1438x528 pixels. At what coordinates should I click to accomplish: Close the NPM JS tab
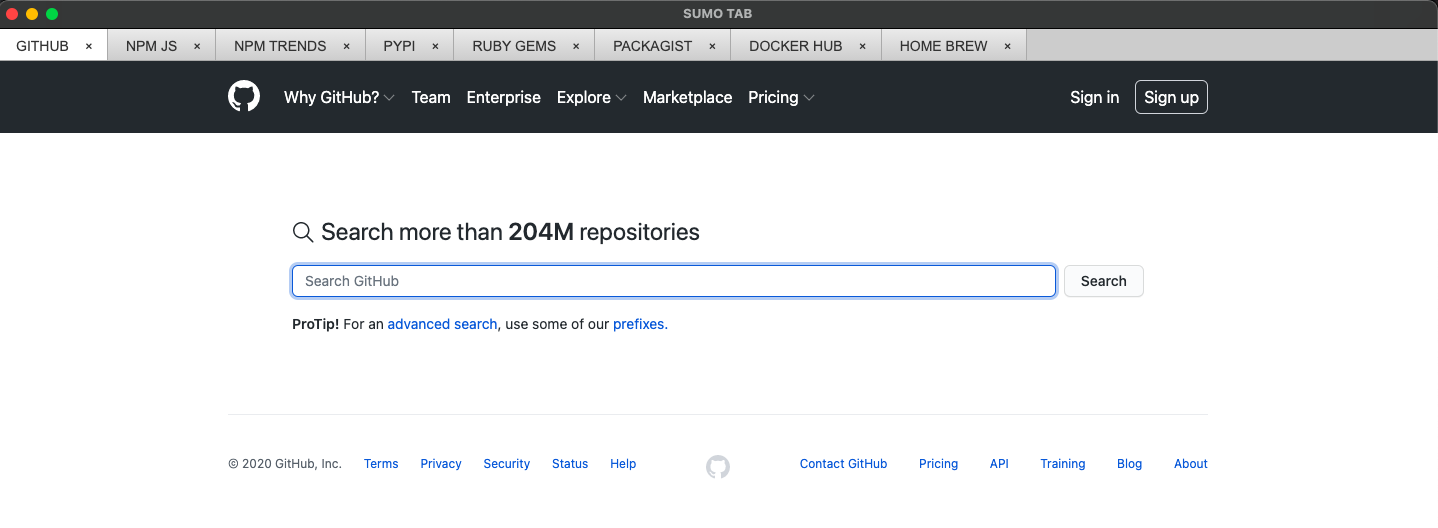[197, 46]
